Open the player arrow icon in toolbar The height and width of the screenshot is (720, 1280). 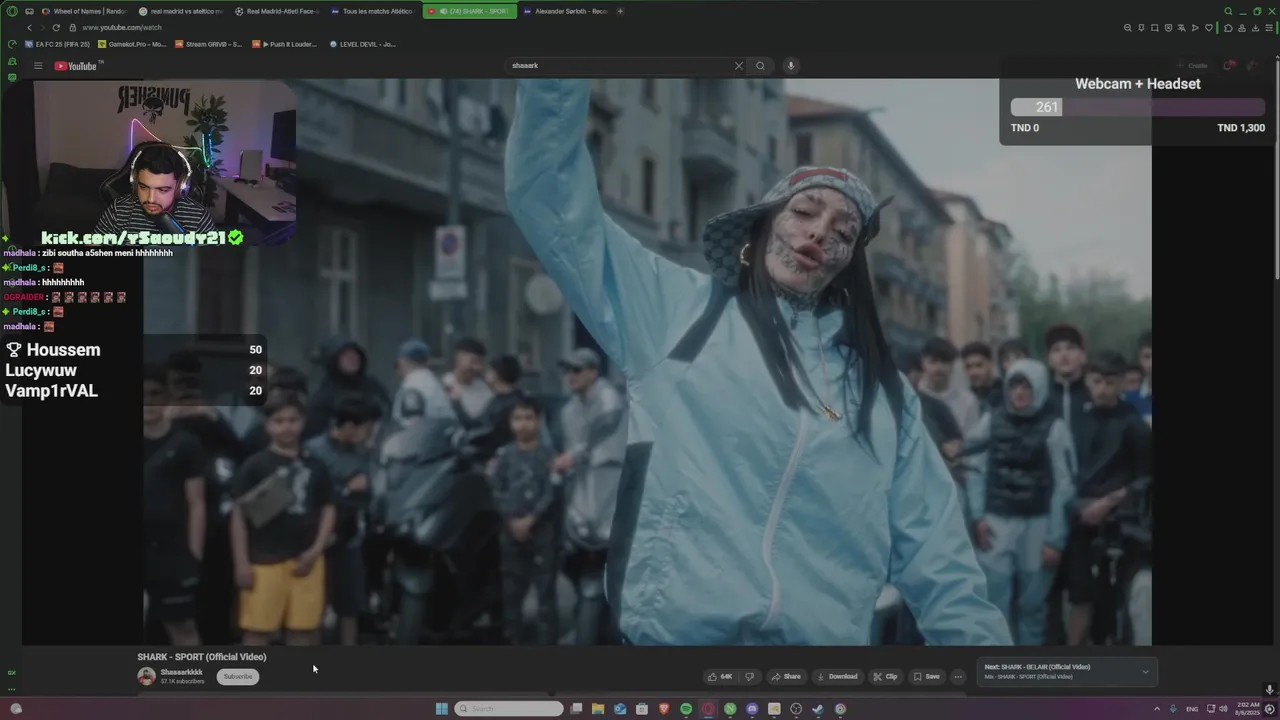click(1195, 28)
